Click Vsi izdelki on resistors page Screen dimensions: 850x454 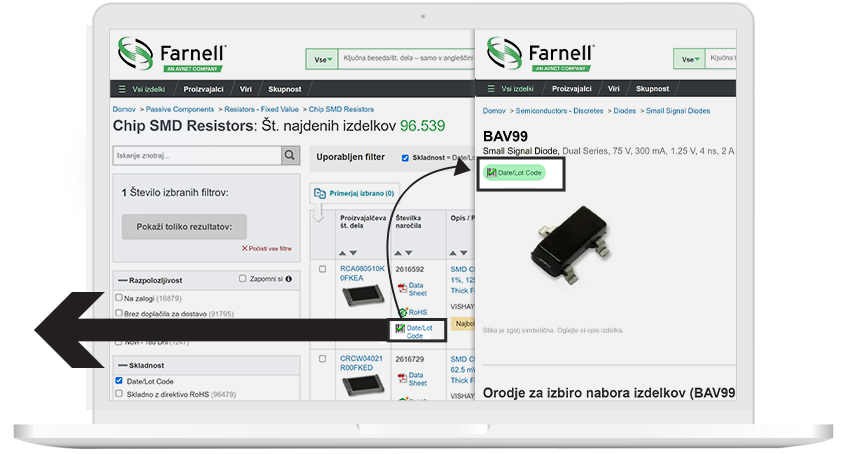[149, 89]
